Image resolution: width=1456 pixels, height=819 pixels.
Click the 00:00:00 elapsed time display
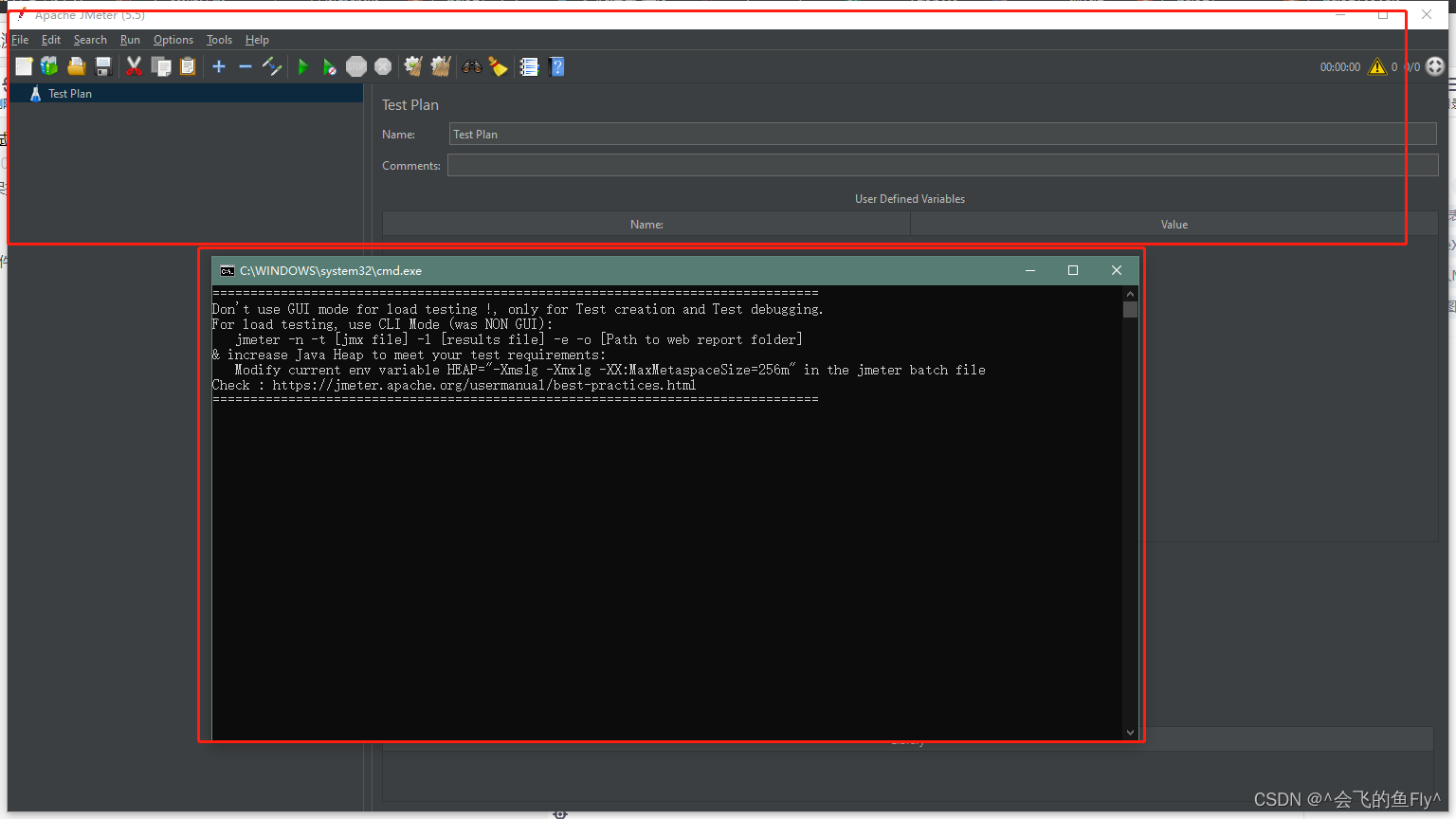pos(1340,67)
